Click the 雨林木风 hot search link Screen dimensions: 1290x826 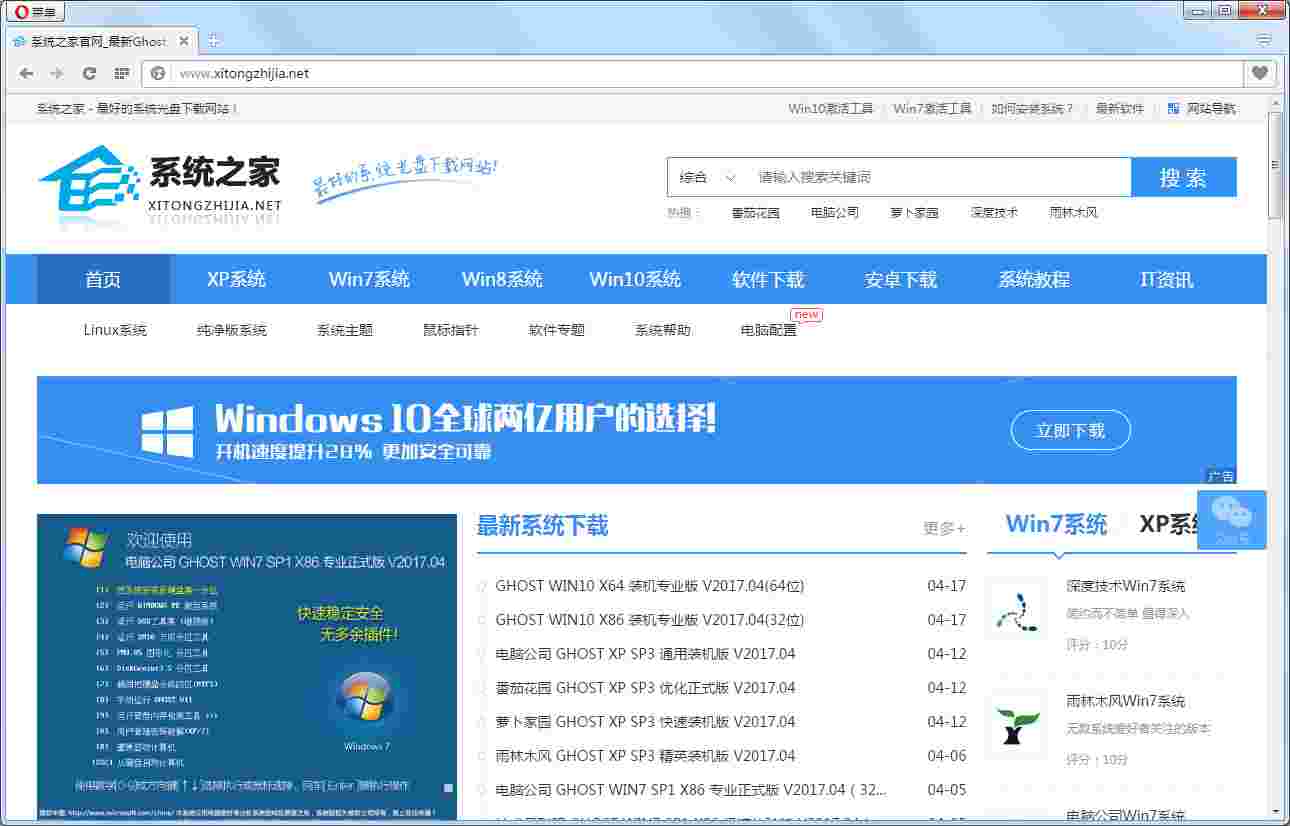(1074, 212)
